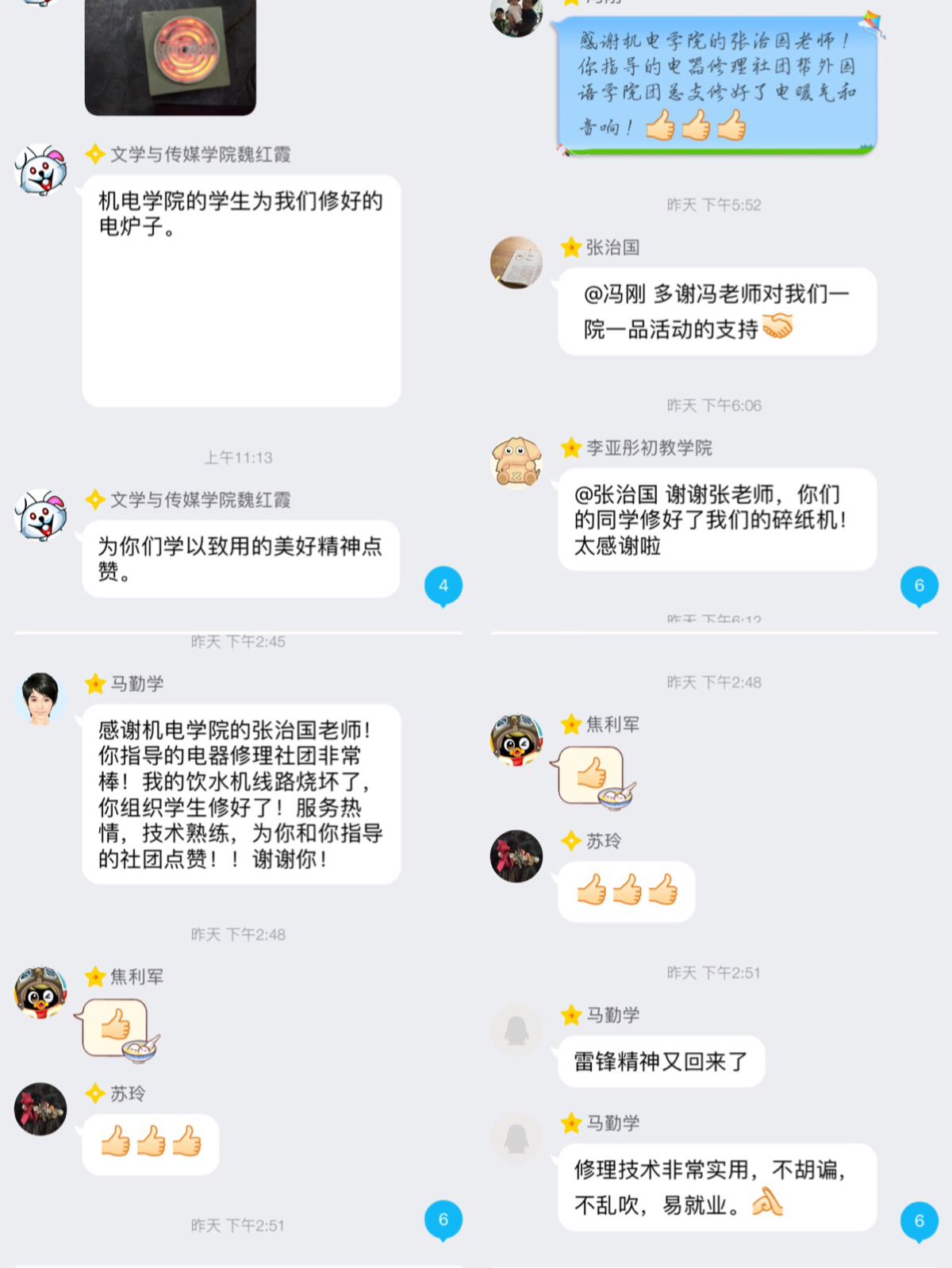Click the @冯刚 mention in 张治国's message

[615, 294]
